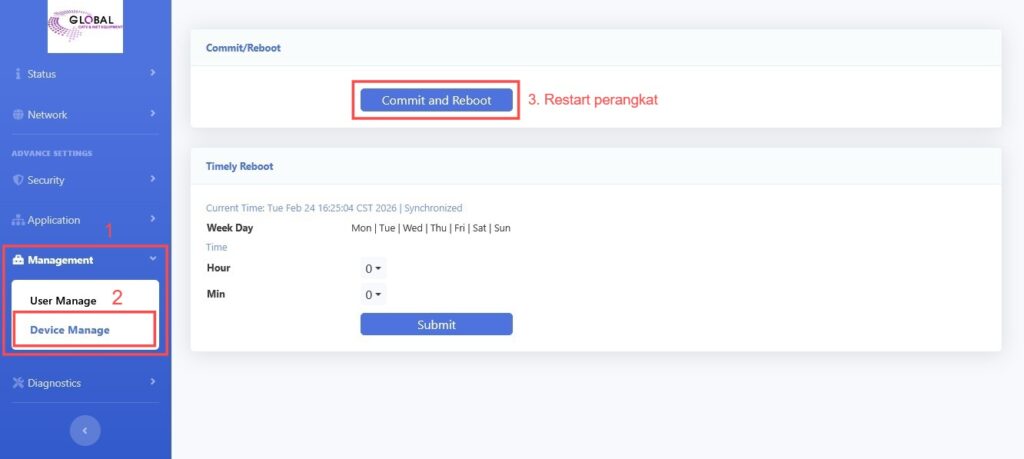Image resolution: width=1024 pixels, height=459 pixels.
Task: Expand the Status menu chevron
Action: click(x=153, y=73)
